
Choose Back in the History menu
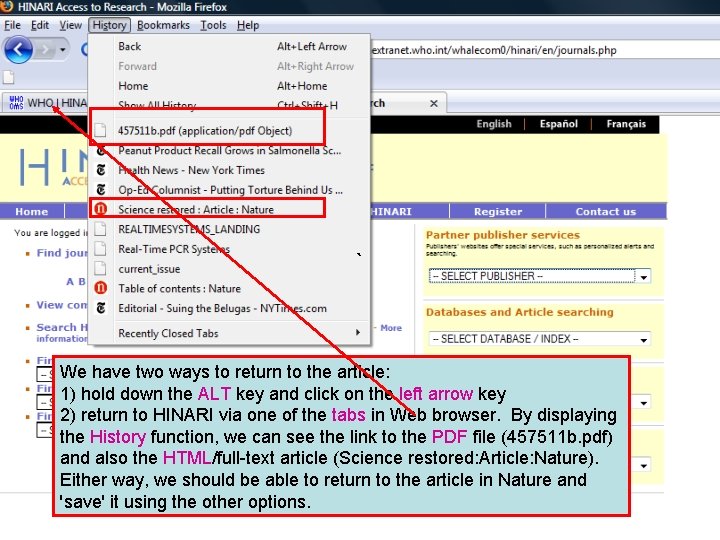[x=229, y=46]
